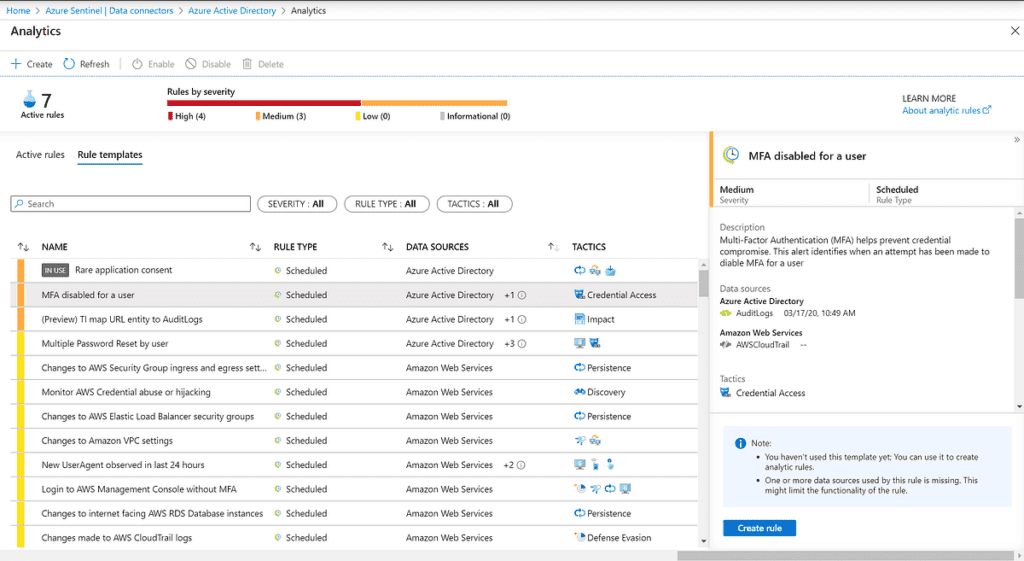Open the RULE TYPE : All filter

[x=386, y=204]
